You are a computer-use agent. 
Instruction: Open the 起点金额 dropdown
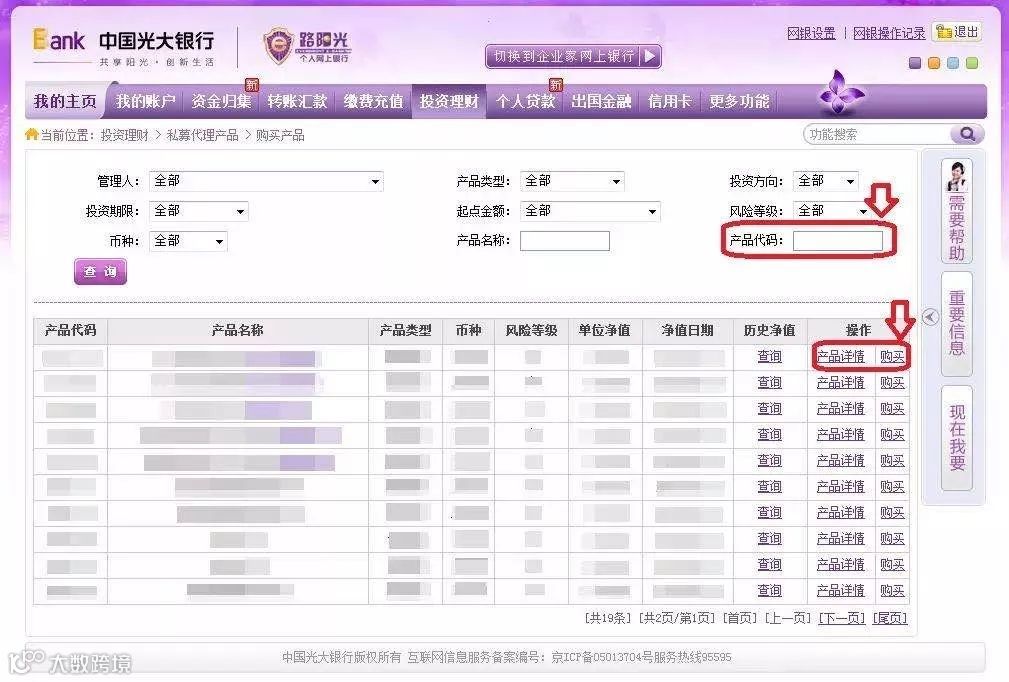590,211
